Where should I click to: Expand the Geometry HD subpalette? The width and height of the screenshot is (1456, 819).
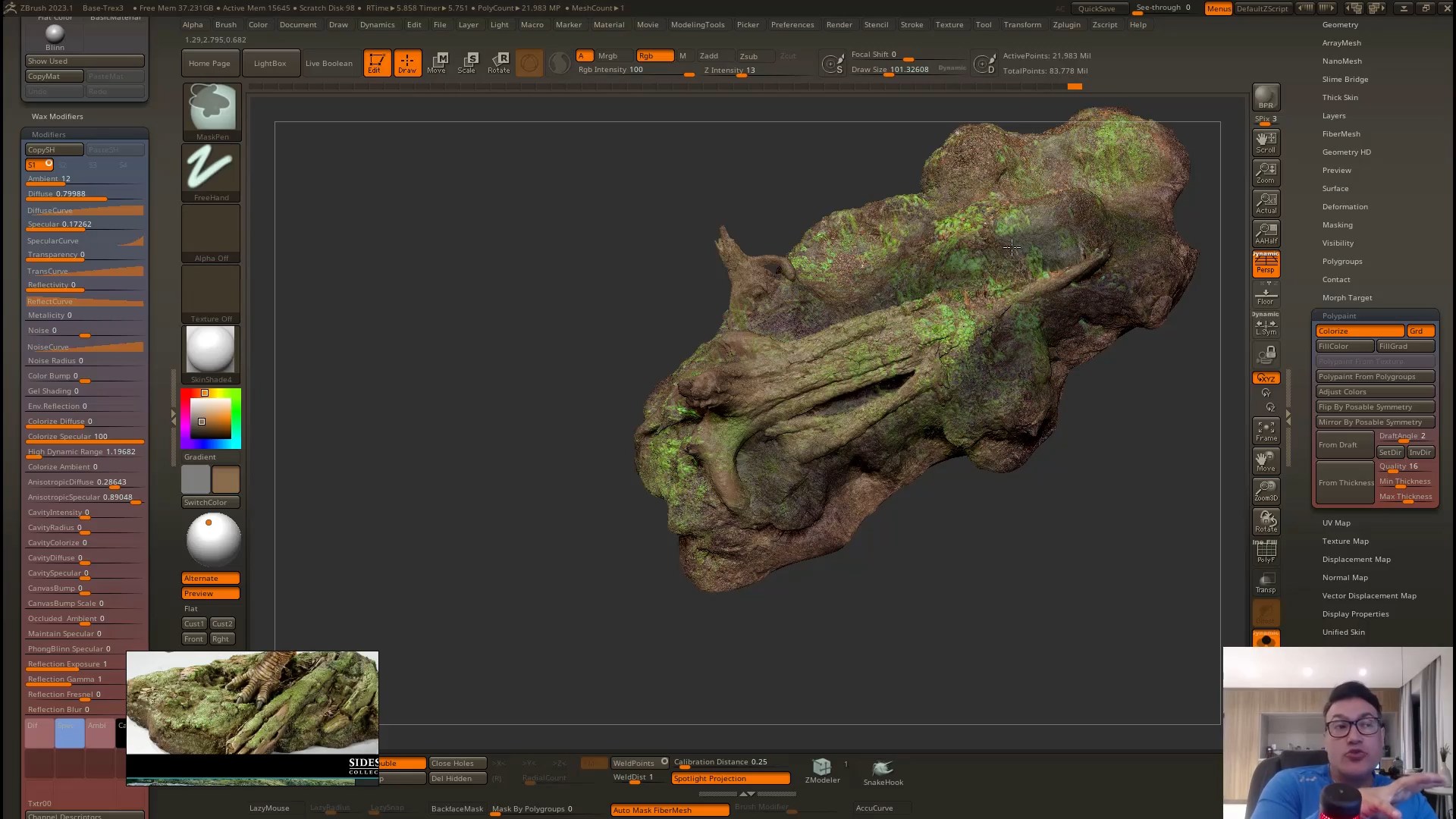tap(1346, 152)
